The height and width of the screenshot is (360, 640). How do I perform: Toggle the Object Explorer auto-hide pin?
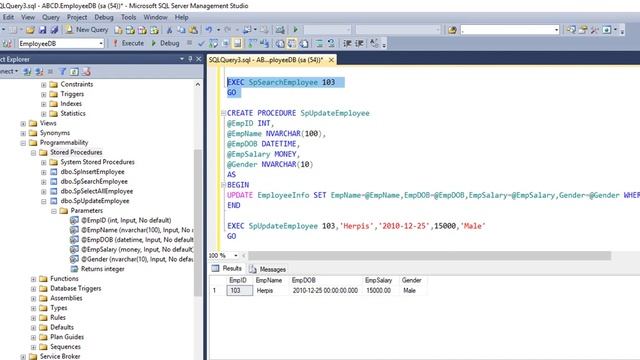coord(190,59)
